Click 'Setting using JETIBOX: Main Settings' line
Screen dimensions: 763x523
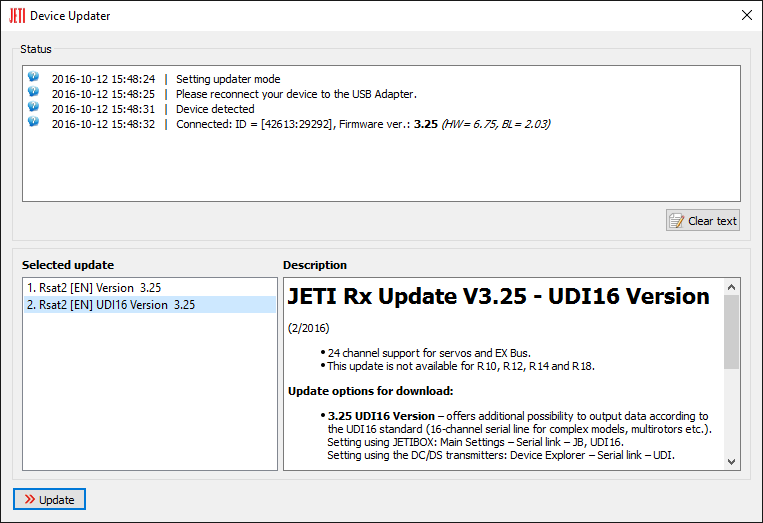(475, 442)
